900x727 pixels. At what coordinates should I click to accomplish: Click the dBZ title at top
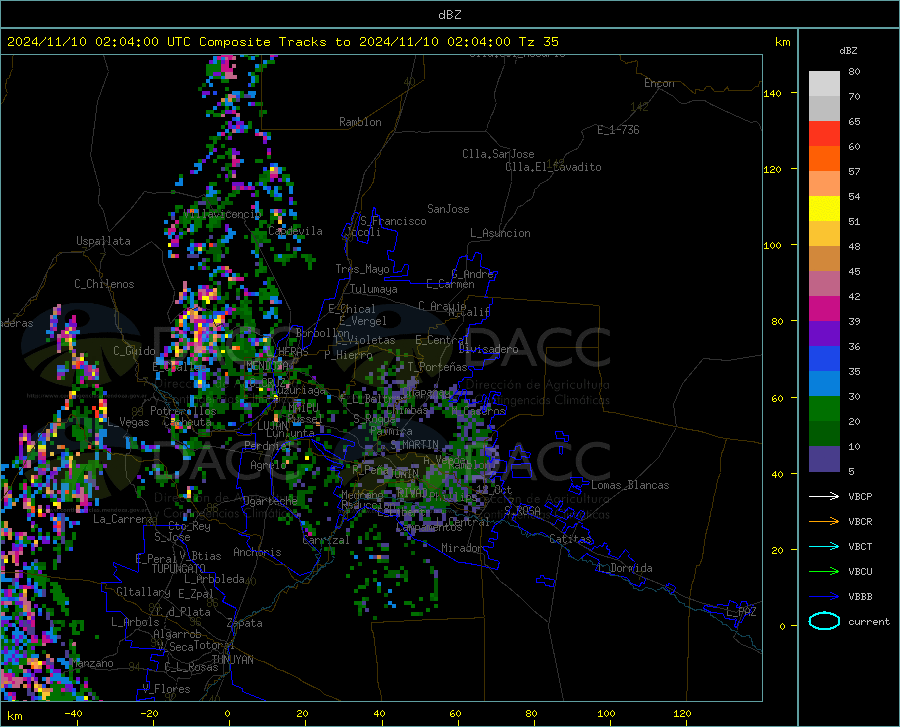[449, 15]
